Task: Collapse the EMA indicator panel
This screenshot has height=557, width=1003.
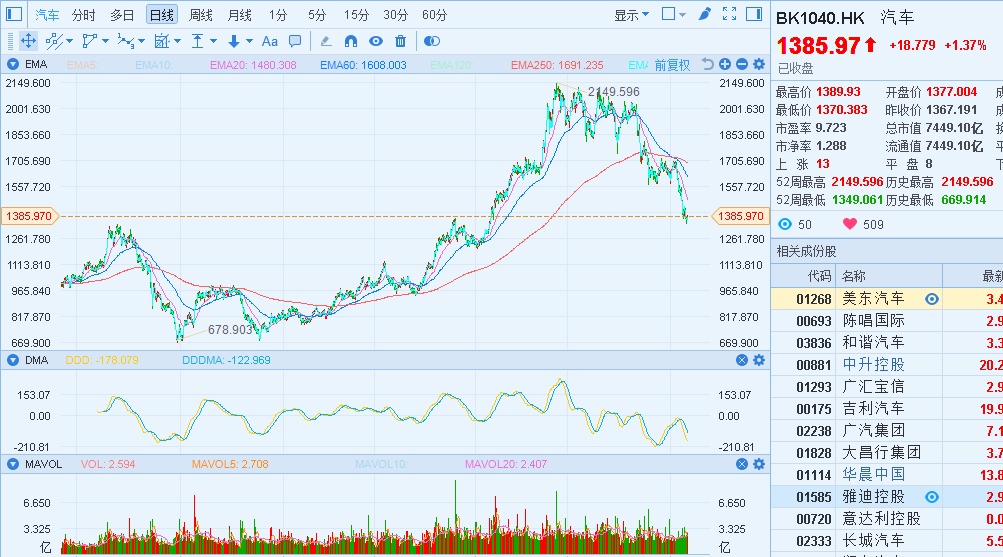Action: 13,65
